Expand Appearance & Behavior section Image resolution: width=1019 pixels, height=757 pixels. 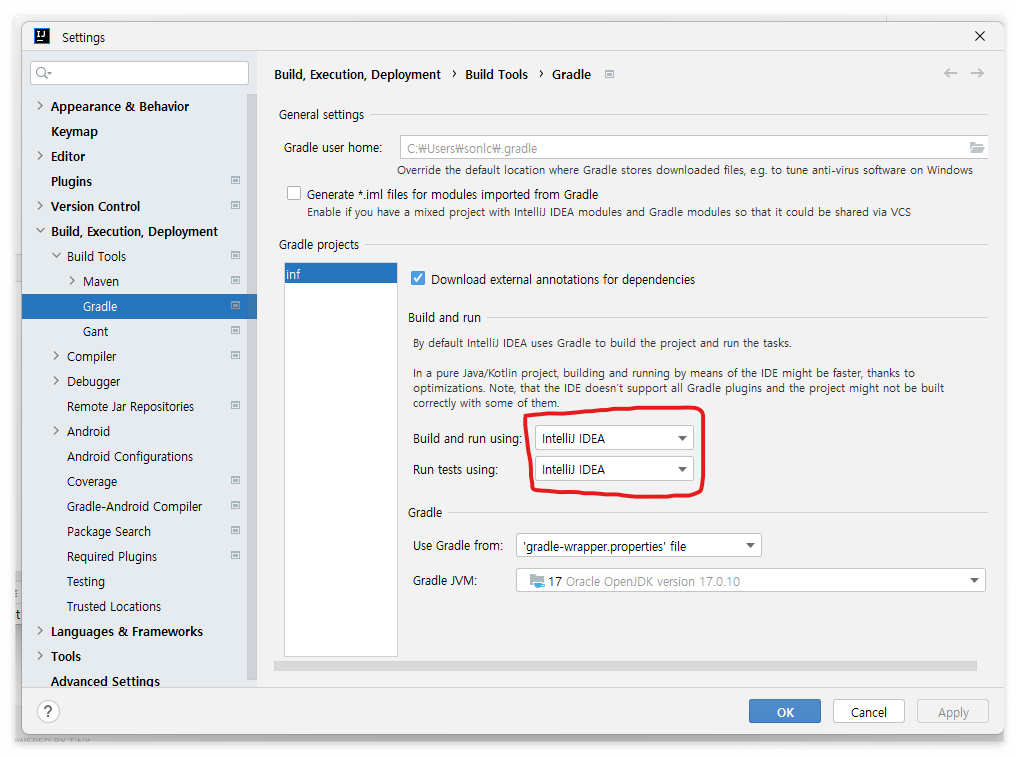tap(40, 105)
